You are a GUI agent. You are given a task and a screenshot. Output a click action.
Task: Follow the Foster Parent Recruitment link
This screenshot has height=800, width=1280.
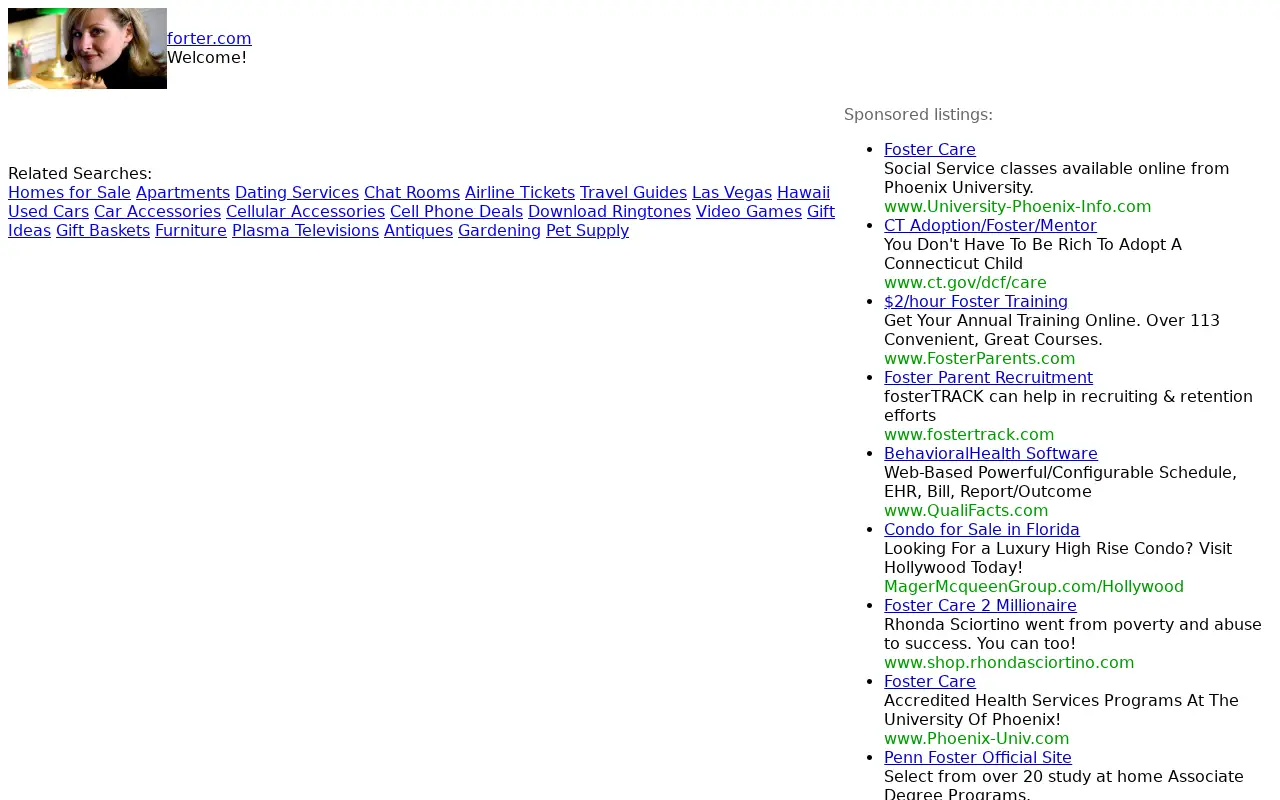click(x=988, y=378)
